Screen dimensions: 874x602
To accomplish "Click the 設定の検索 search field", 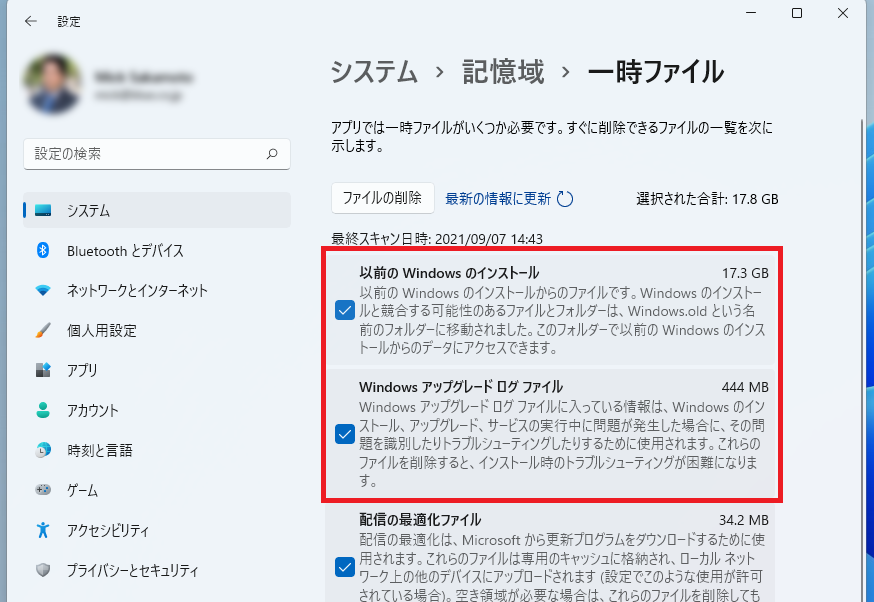I will [145, 154].
